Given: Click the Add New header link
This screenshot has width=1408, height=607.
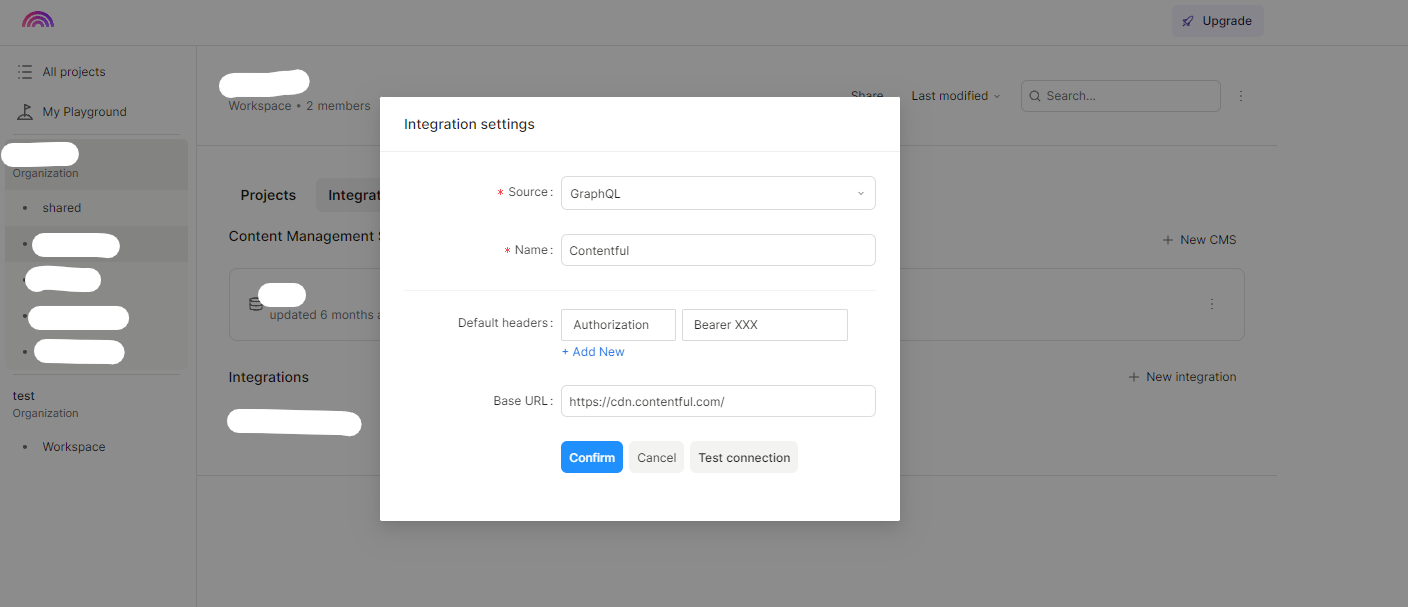Looking at the screenshot, I should [x=593, y=352].
